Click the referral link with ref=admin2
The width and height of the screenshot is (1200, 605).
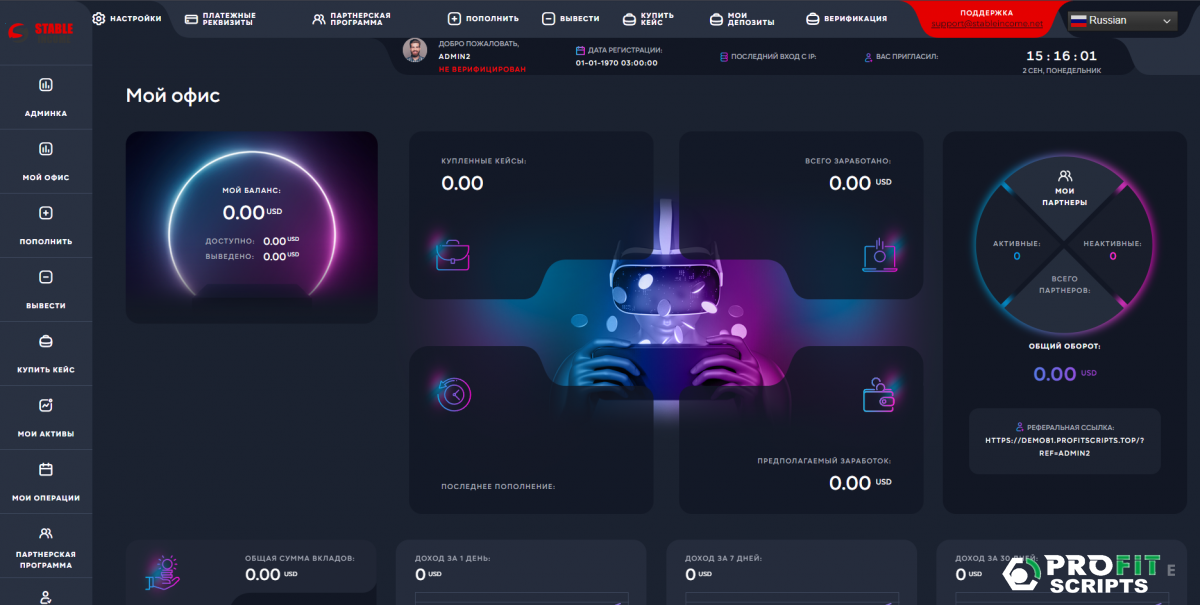coord(1064,446)
